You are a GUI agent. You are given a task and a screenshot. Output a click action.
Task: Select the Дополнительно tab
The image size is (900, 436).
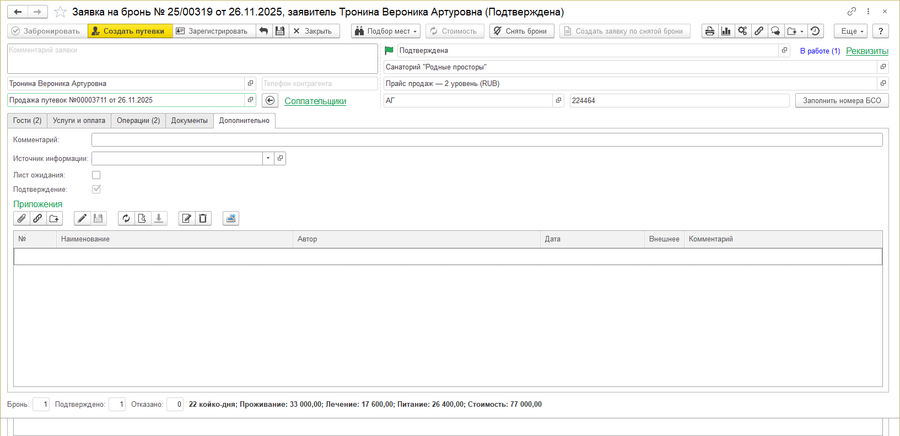pyautogui.click(x=245, y=120)
